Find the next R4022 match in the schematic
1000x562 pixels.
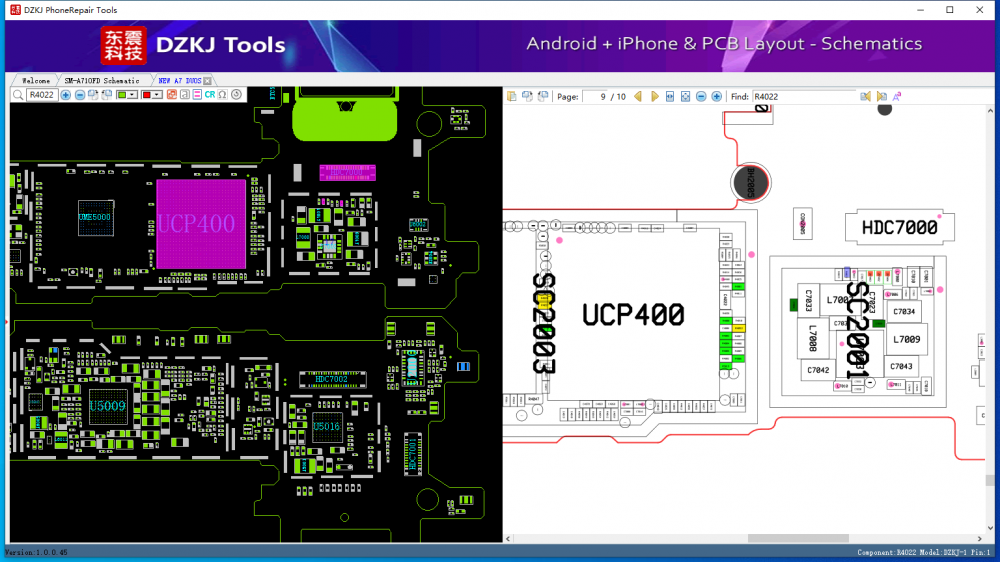(881, 97)
